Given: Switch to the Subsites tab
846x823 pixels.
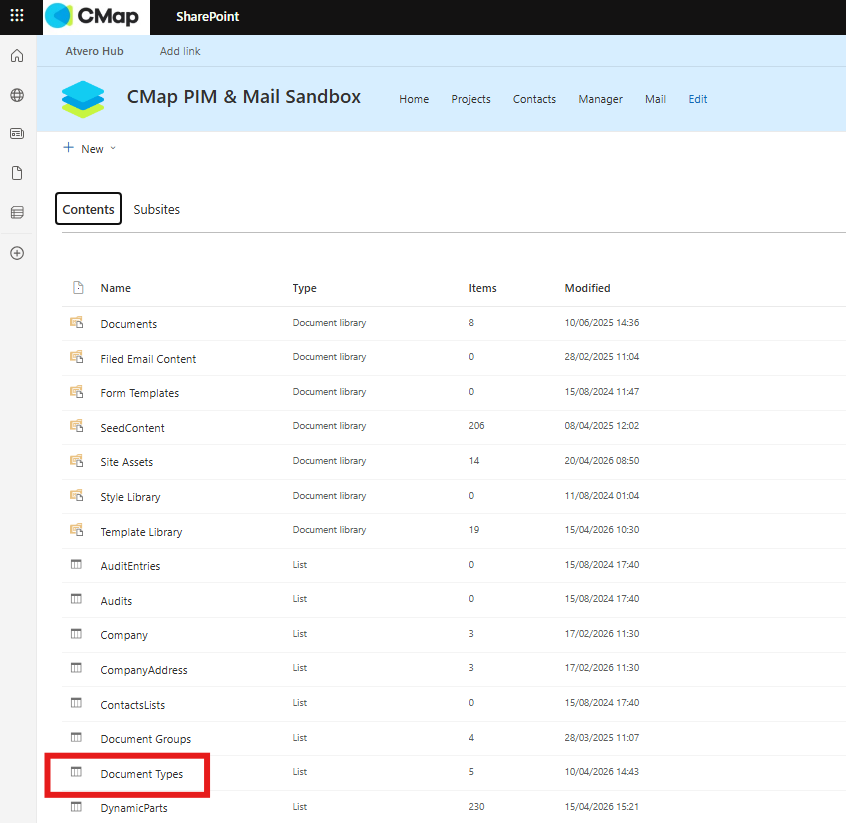Looking at the screenshot, I should point(156,209).
